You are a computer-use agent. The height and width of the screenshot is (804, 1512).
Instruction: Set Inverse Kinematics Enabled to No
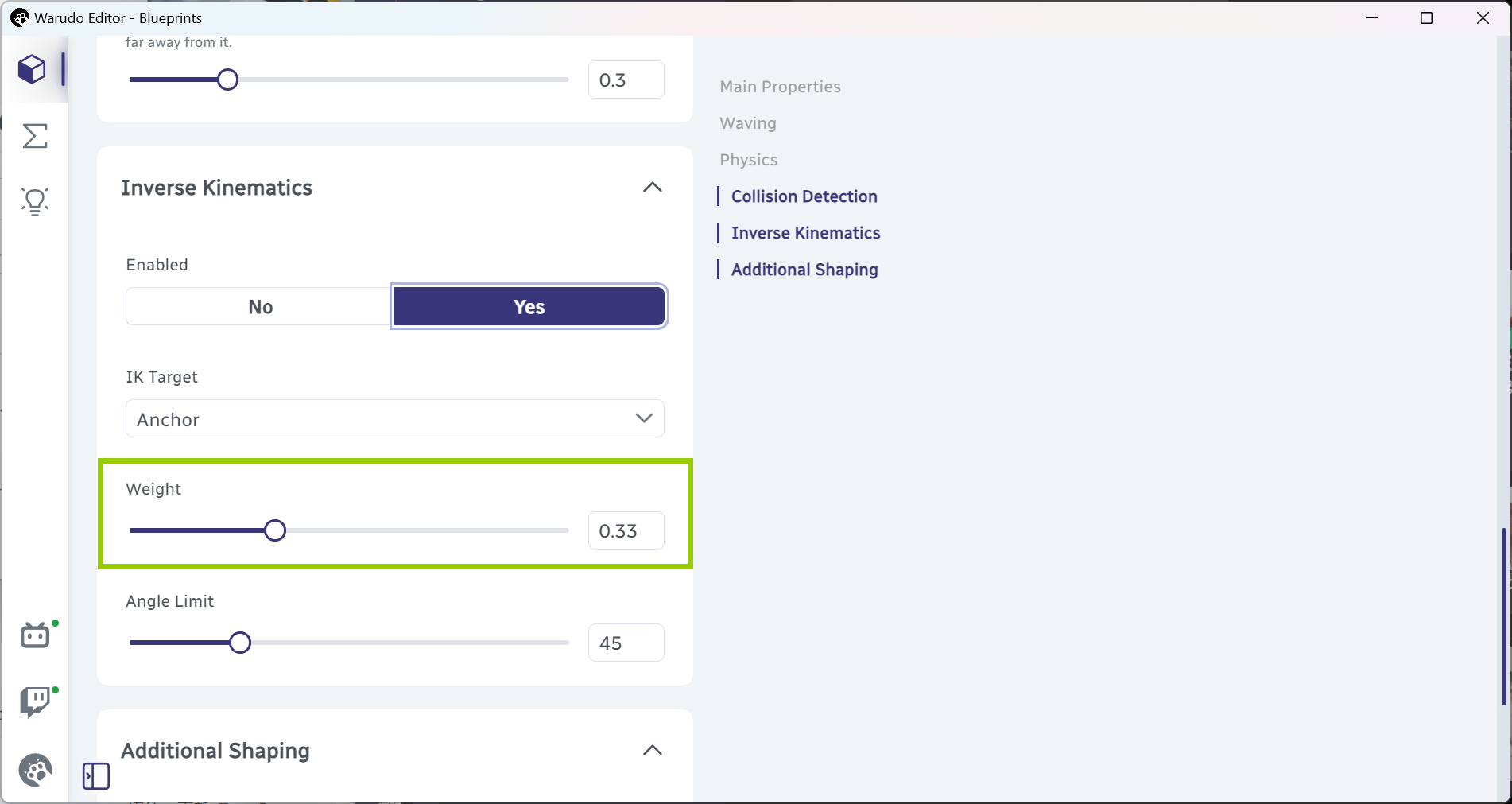[260, 307]
